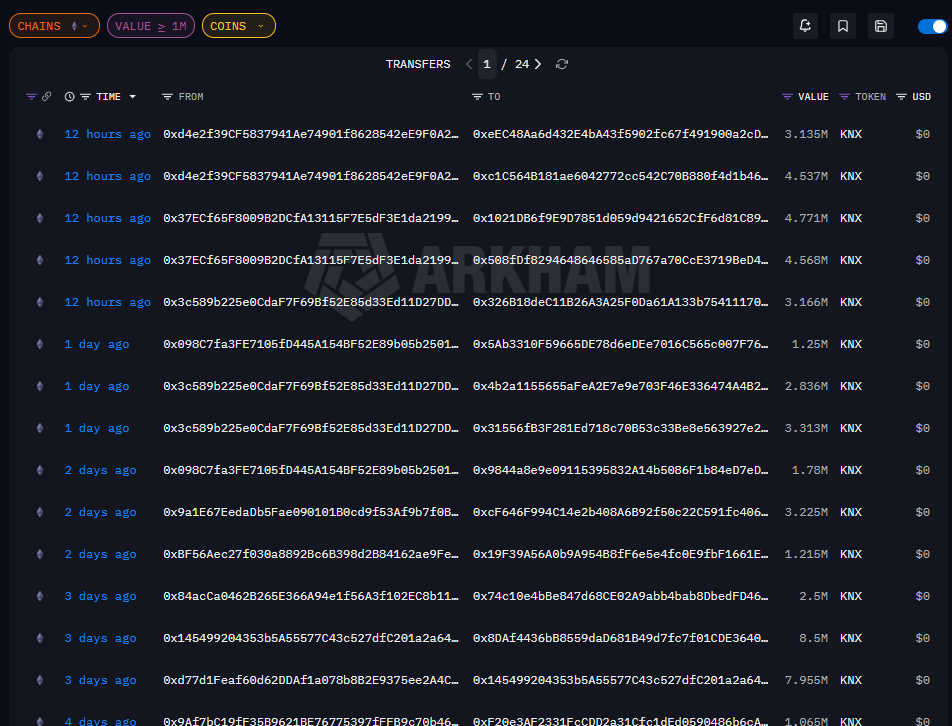Click the total pages number 24

click(x=522, y=64)
